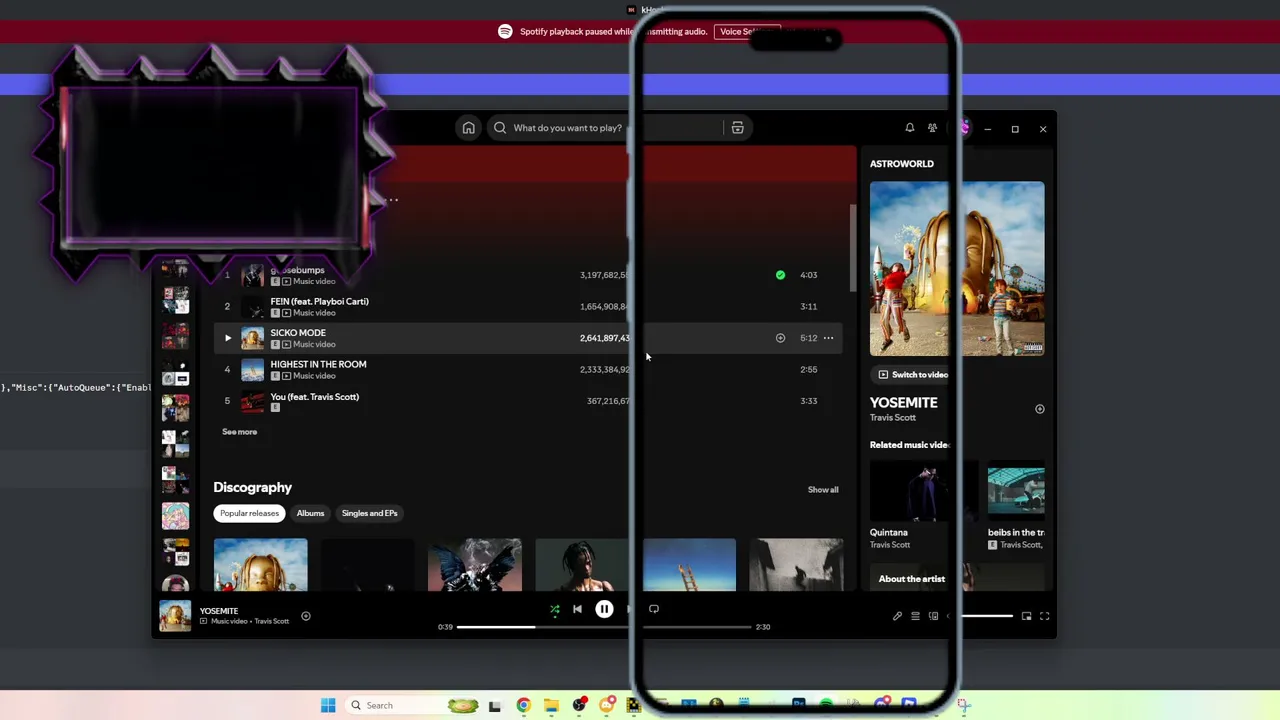
Task: Open Snipping Tool at taskbar's right end
Action: click(962, 706)
